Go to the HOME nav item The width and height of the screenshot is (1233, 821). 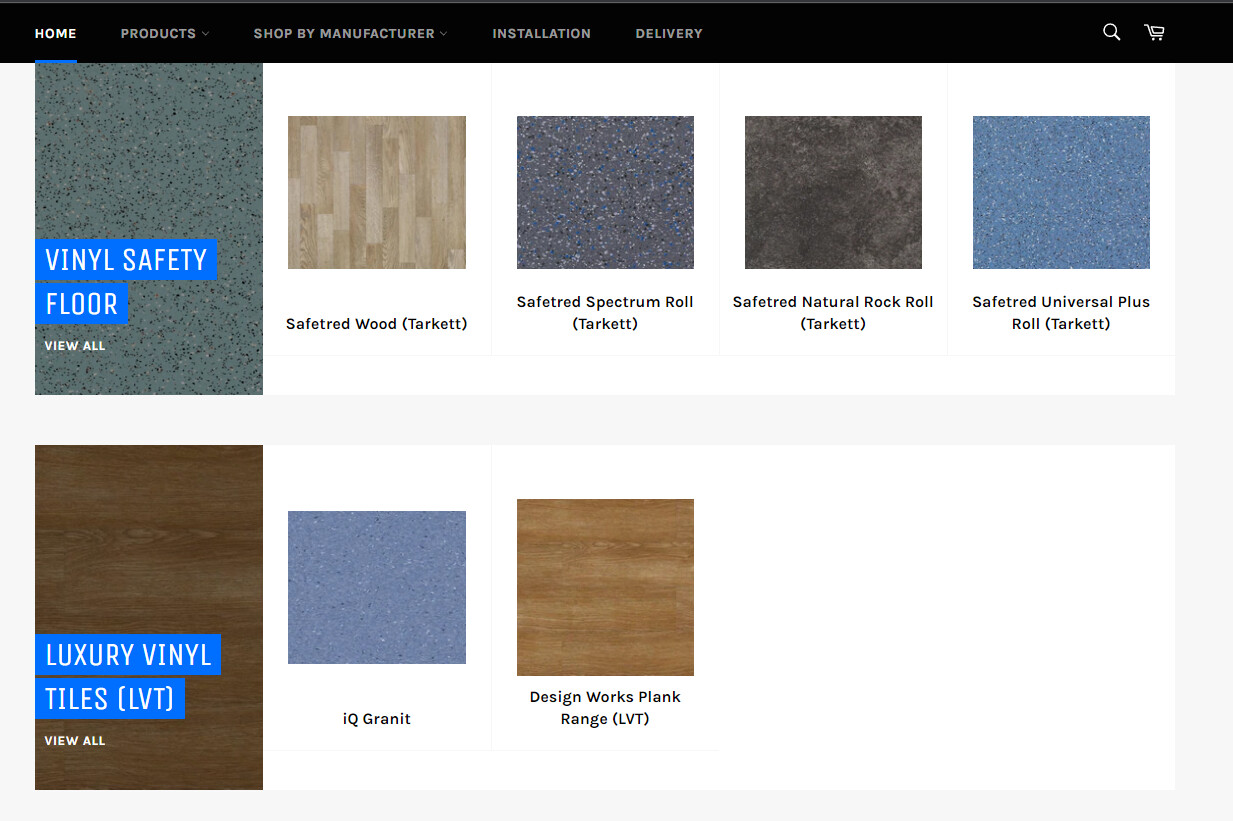(x=55, y=33)
